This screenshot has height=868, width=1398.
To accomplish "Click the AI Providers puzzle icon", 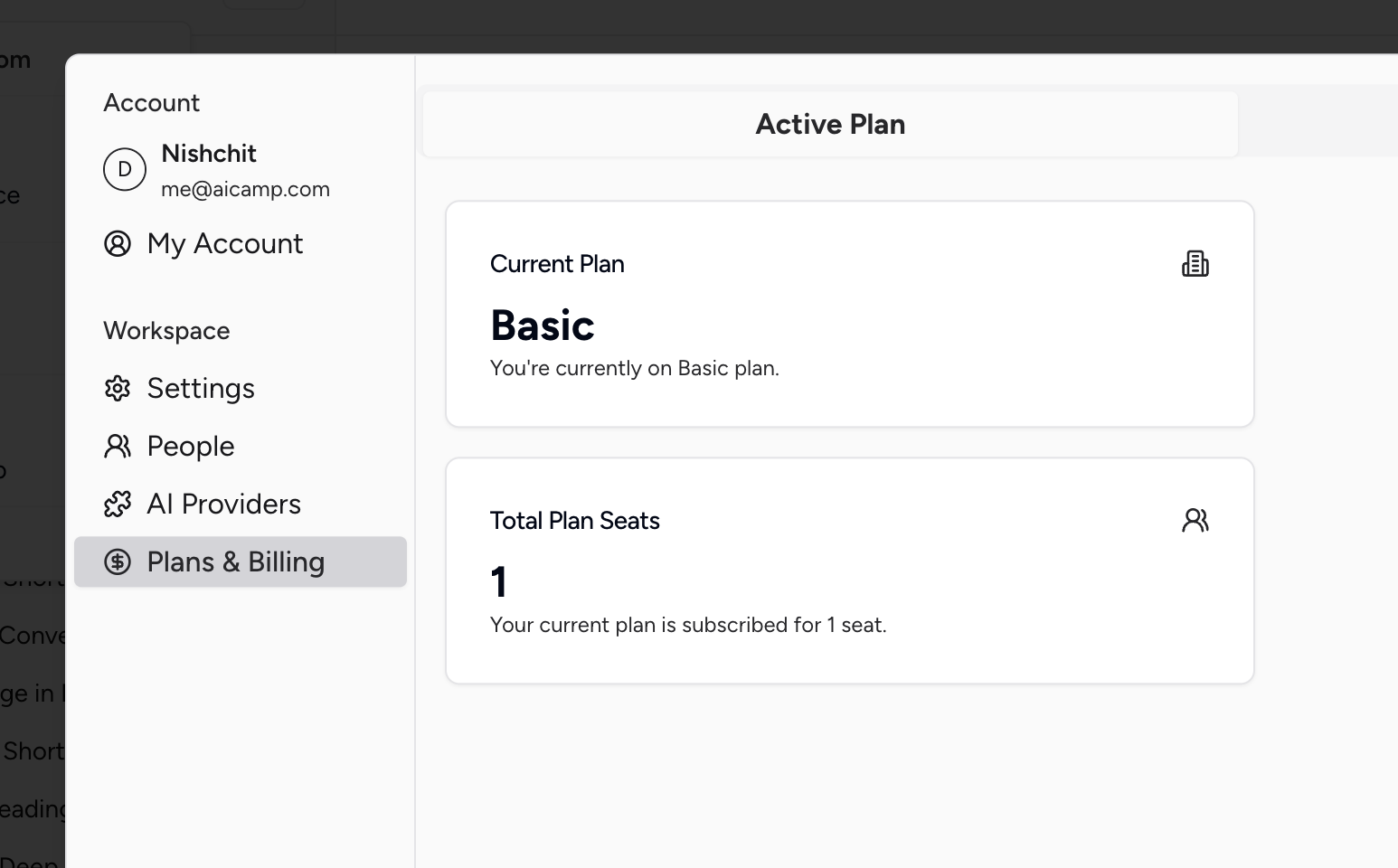I will tap(118, 504).
